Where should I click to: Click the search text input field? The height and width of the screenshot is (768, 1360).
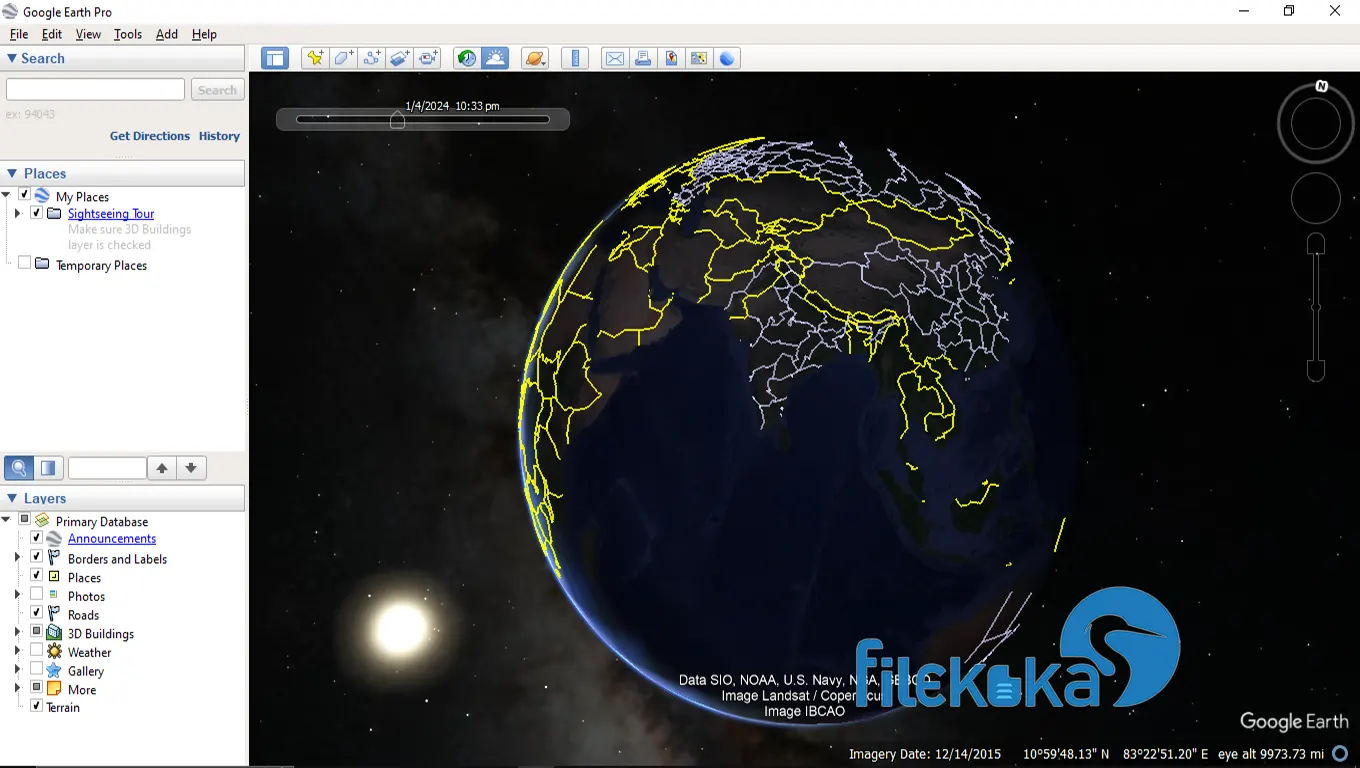point(95,90)
